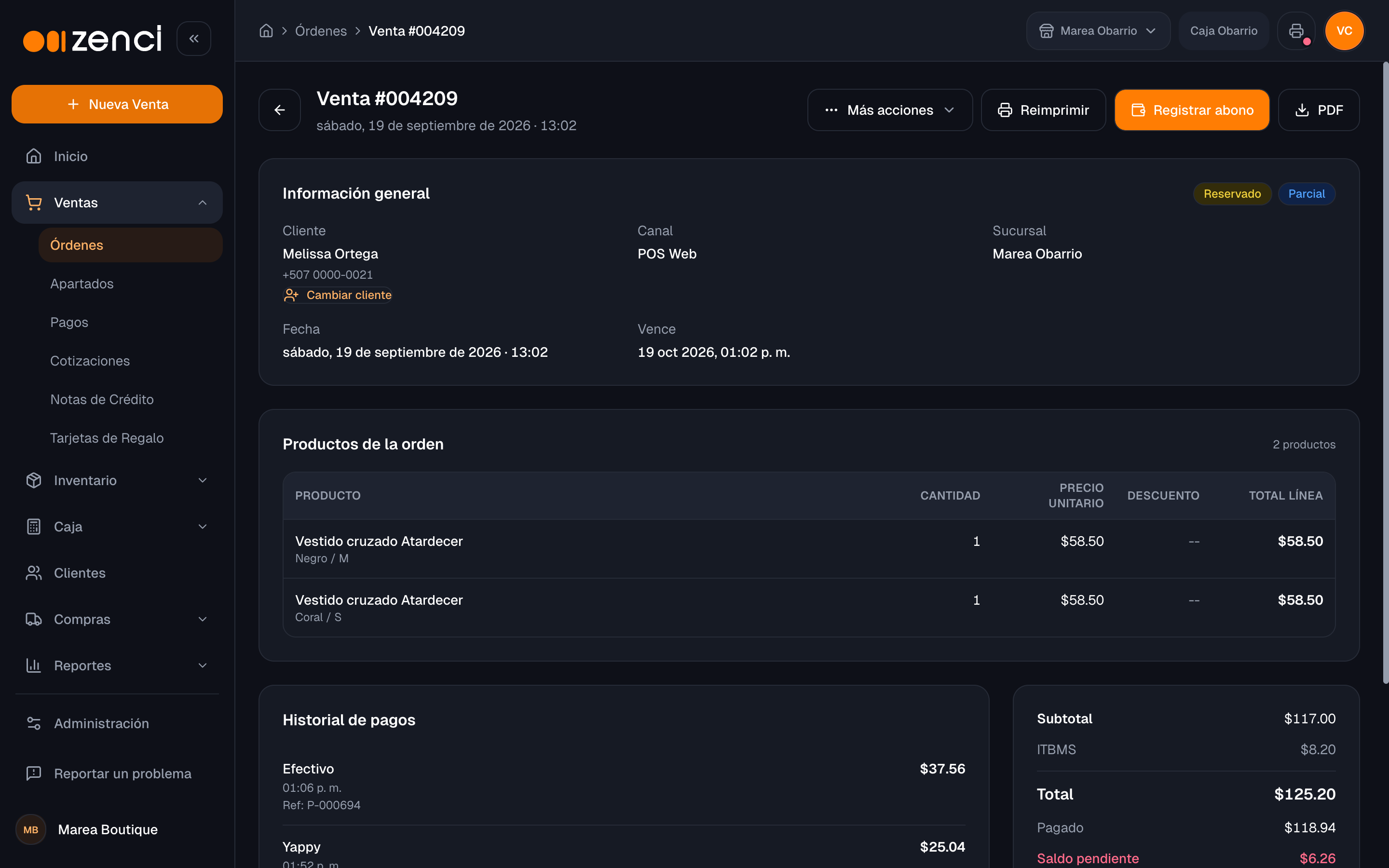Click the Clientes people icon
The width and height of the screenshot is (1389, 868).
(34, 573)
